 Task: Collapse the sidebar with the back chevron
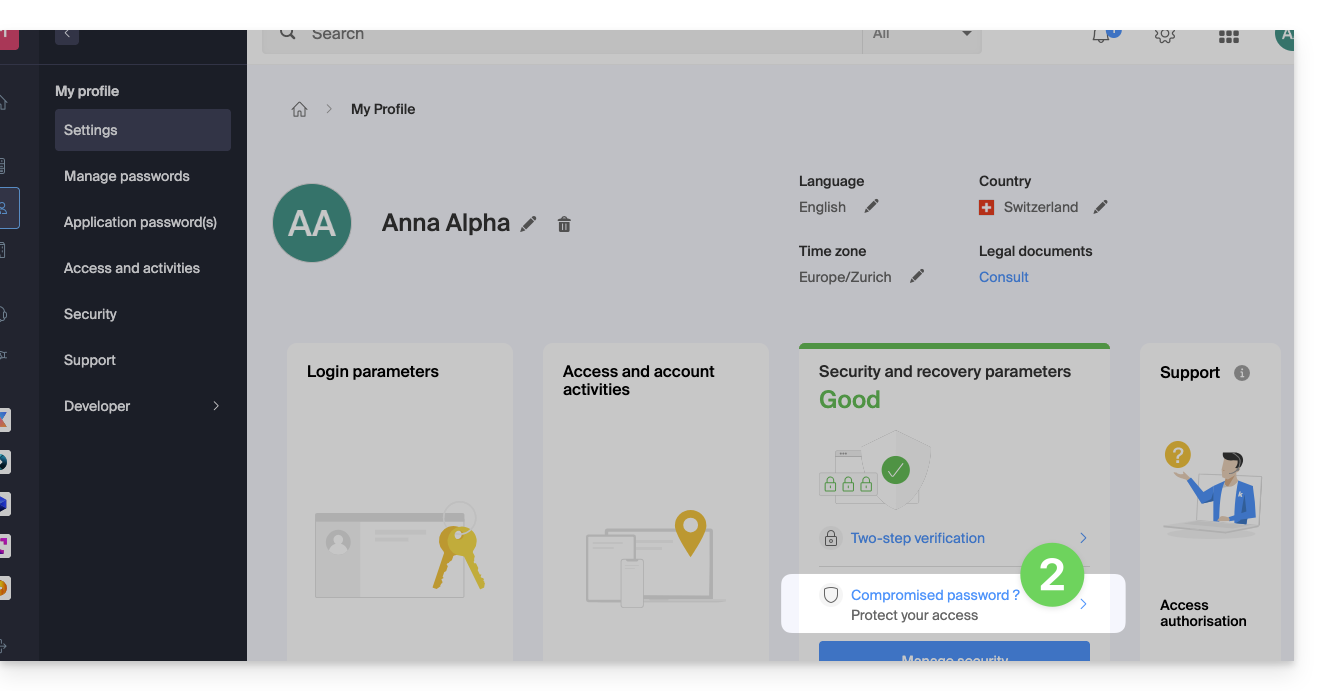click(67, 34)
